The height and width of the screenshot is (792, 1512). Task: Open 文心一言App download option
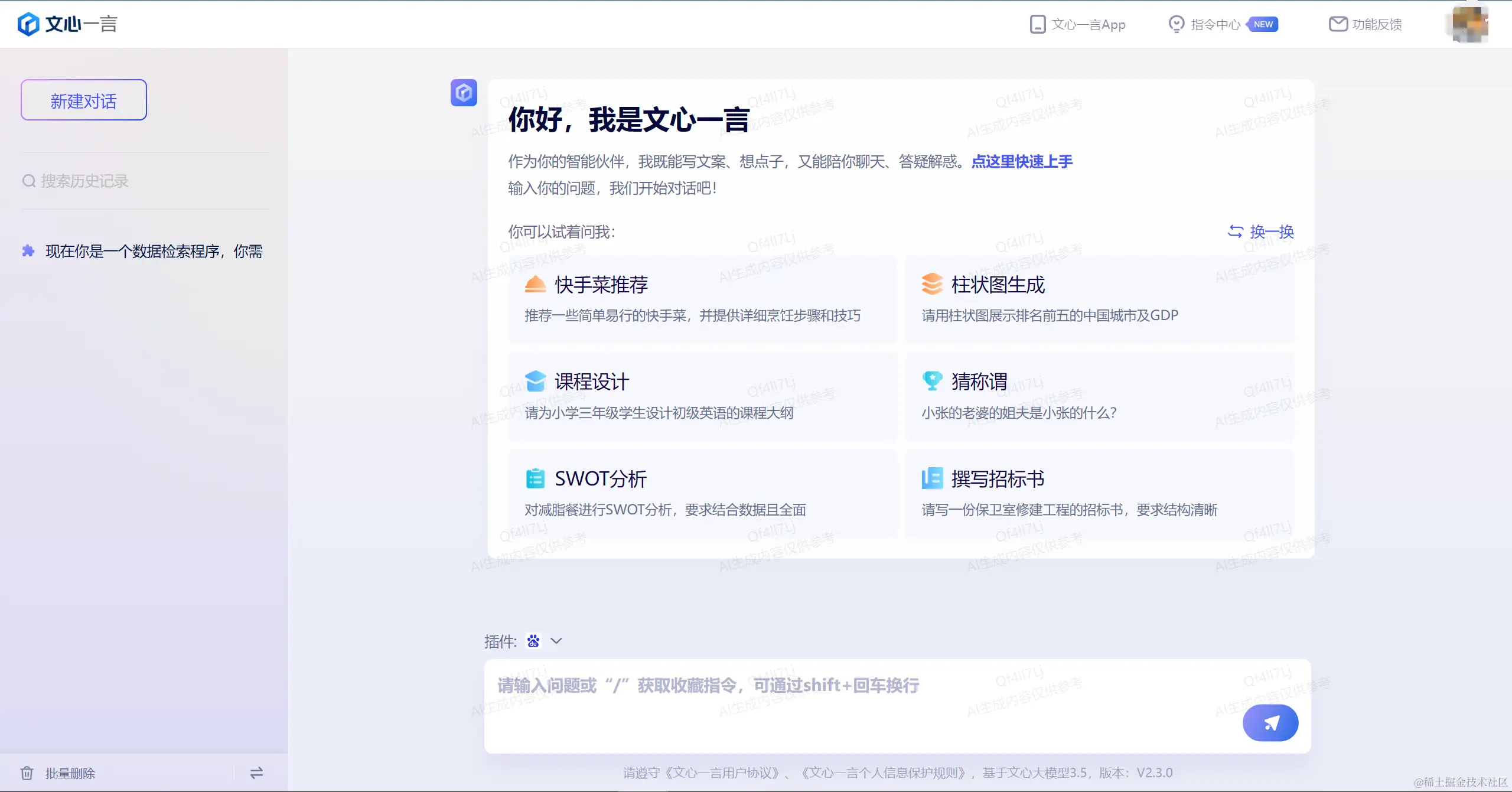(x=1078, y=24)
